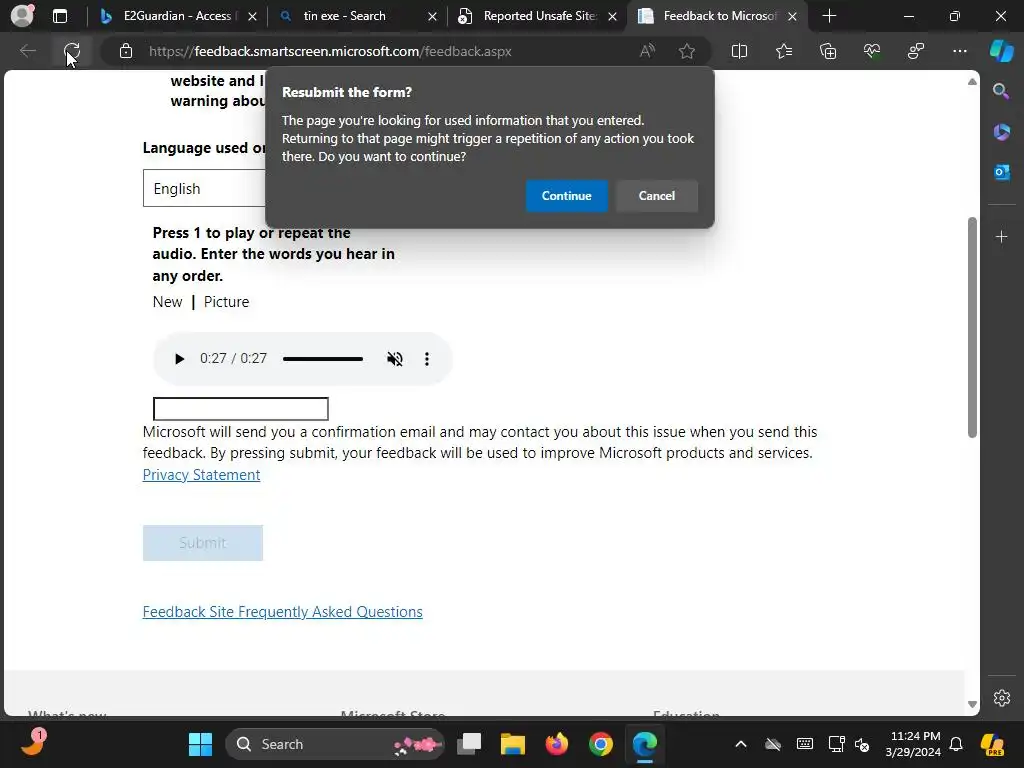Open the touch keyboard tray icon
The width and height of the screenshot is (1024, 768).
[x=805, y=744]
